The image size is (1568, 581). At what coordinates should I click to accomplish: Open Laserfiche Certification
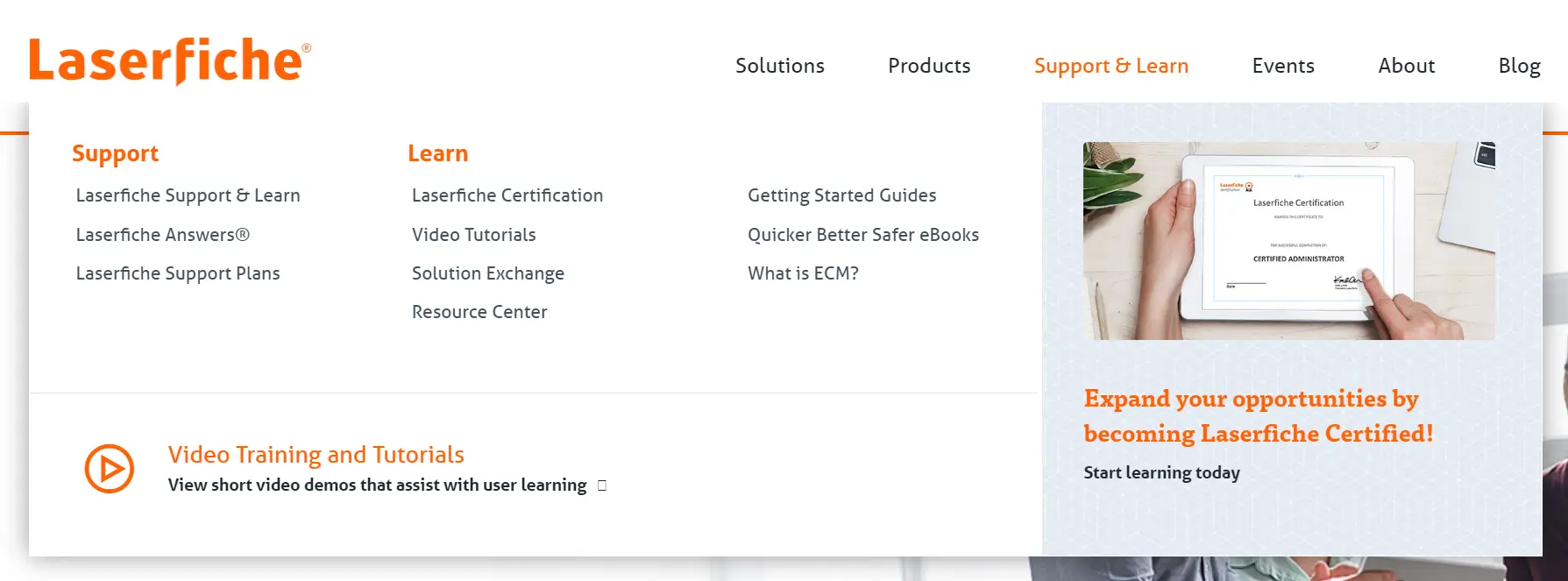click(507, 195)
